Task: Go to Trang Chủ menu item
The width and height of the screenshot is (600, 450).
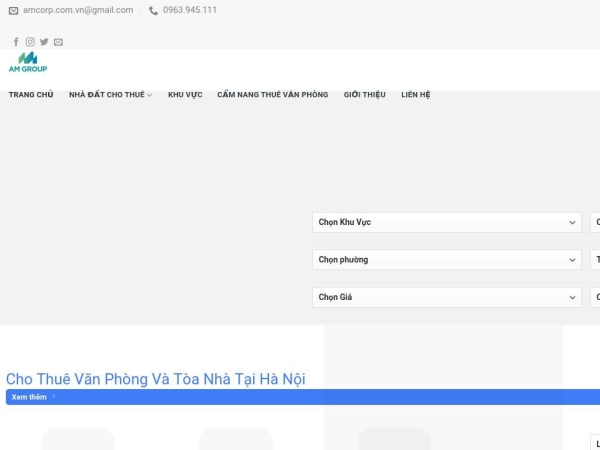Action: (31, 95)
